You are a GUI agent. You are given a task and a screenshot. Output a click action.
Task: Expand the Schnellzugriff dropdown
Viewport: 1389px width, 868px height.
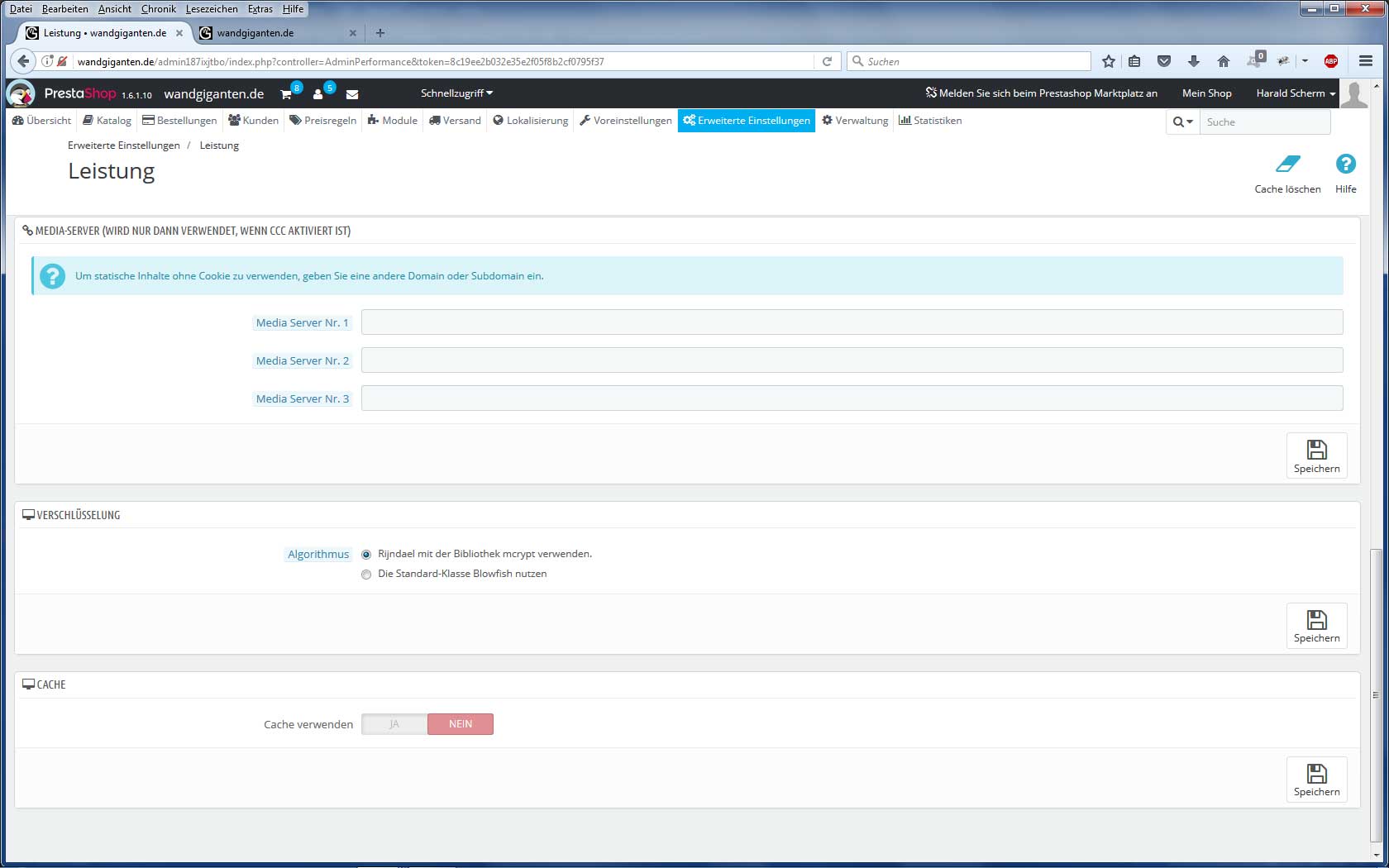456,93
